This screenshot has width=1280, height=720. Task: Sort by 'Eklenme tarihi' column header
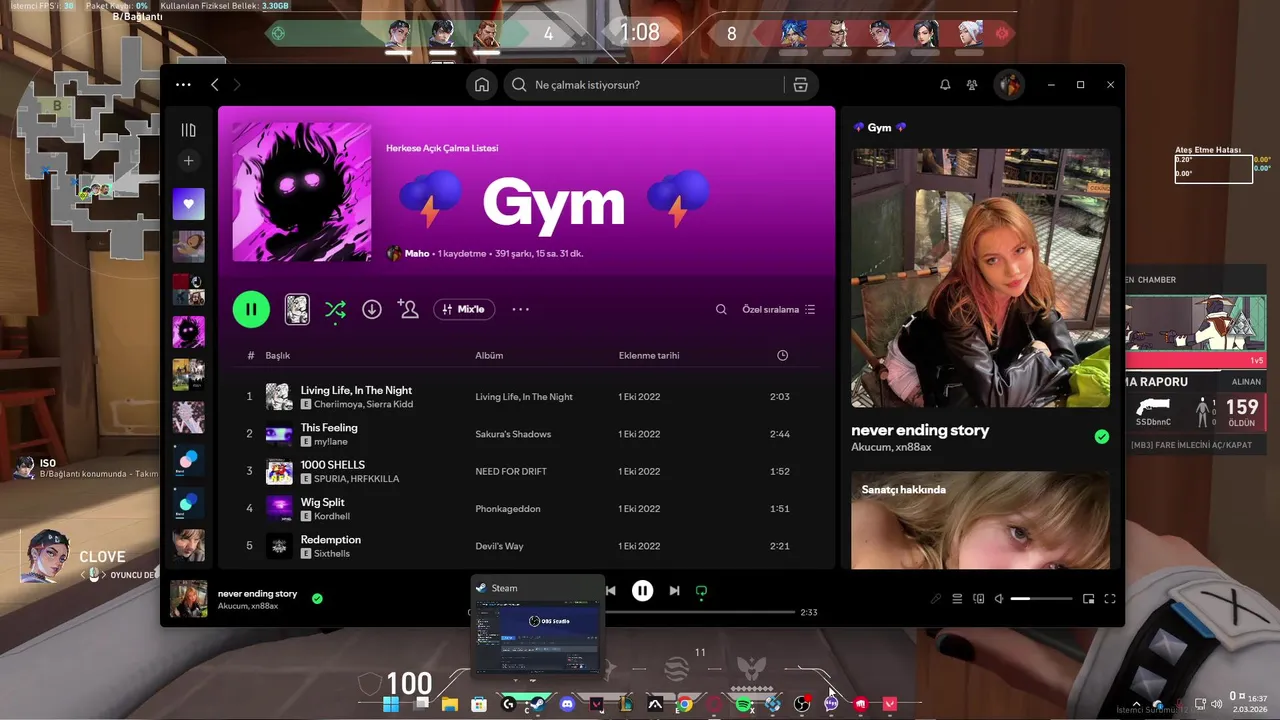(649, 355)
